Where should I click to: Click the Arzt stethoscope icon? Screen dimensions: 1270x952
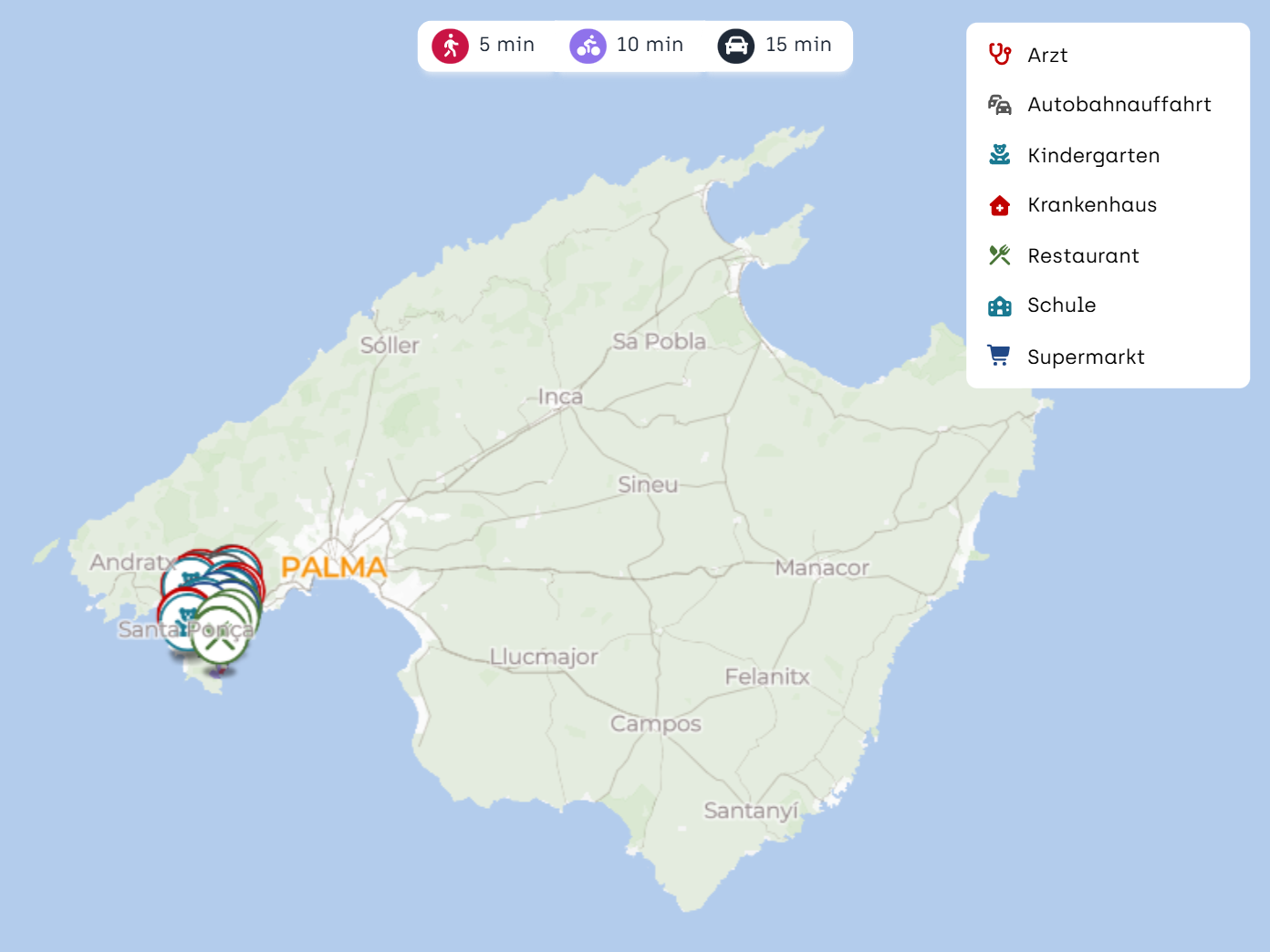(x=1000, y=55)
